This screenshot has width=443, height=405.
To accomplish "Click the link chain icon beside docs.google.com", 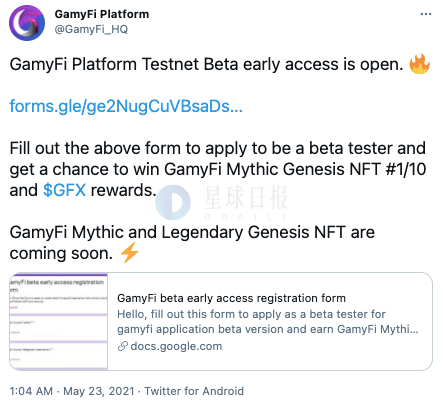I will tap(123, 346).
